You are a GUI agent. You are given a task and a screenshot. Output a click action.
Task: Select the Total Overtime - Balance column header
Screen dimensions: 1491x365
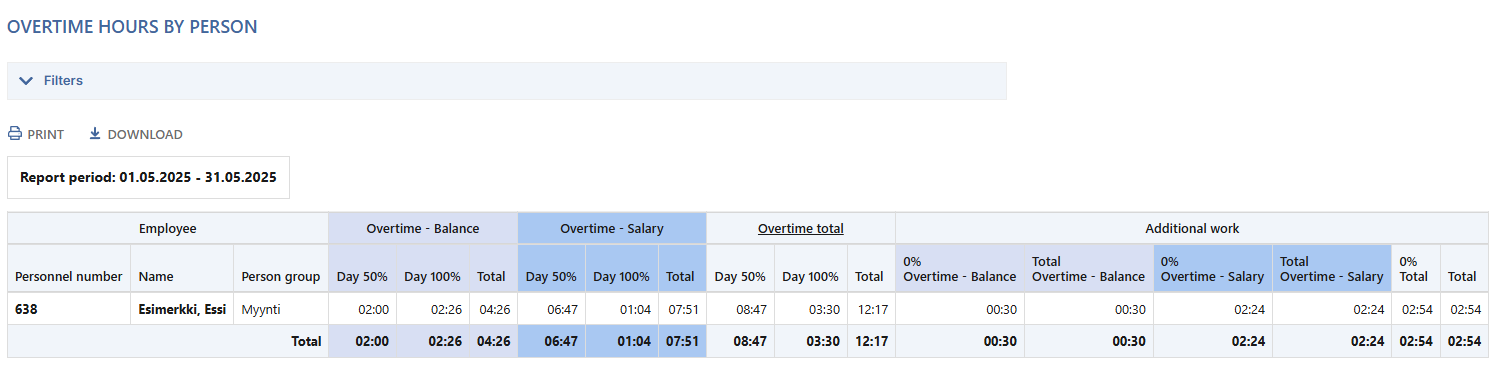pyautogui.click(x=1088, y=269)
